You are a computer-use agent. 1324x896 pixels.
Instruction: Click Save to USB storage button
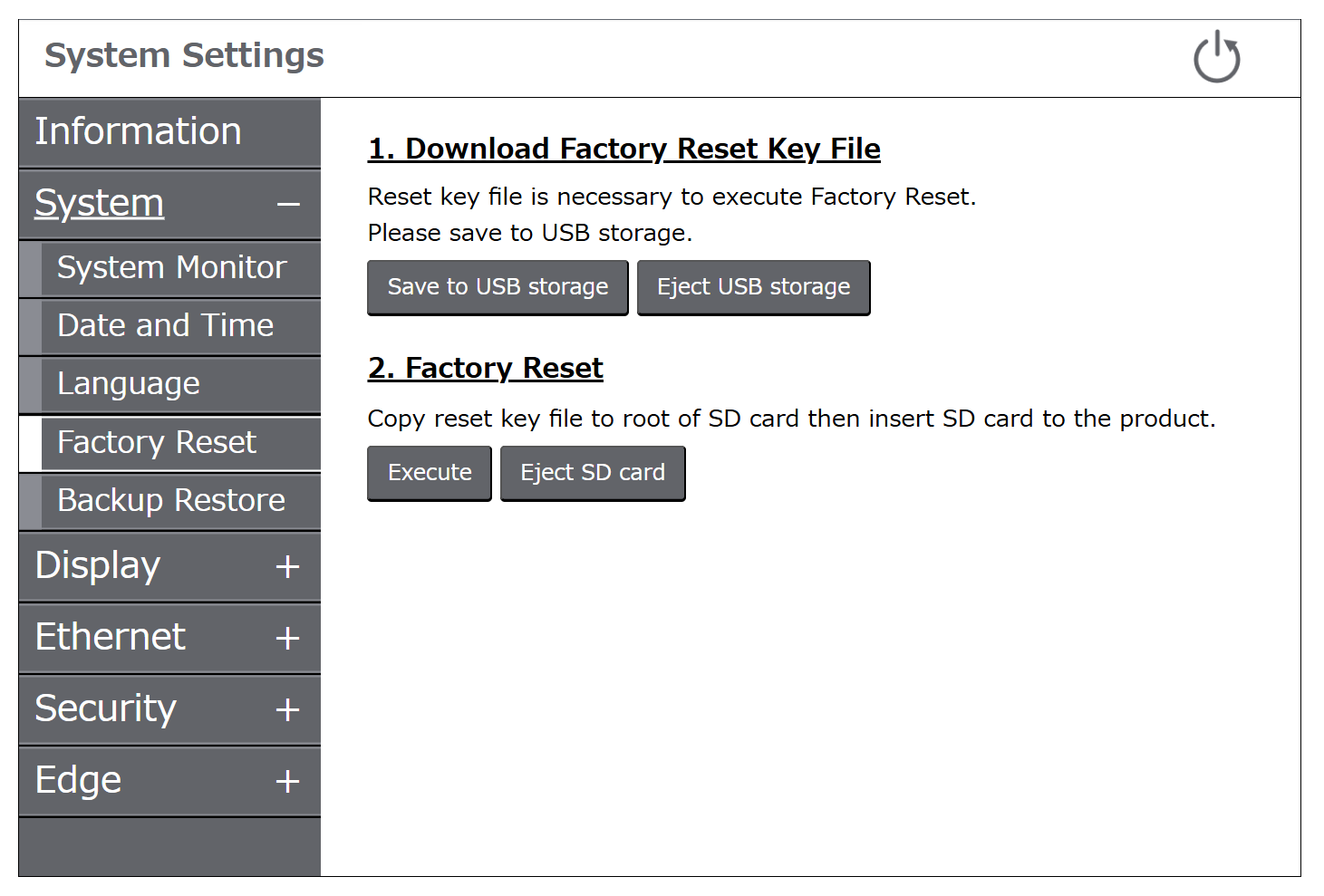tap(498, 287)
